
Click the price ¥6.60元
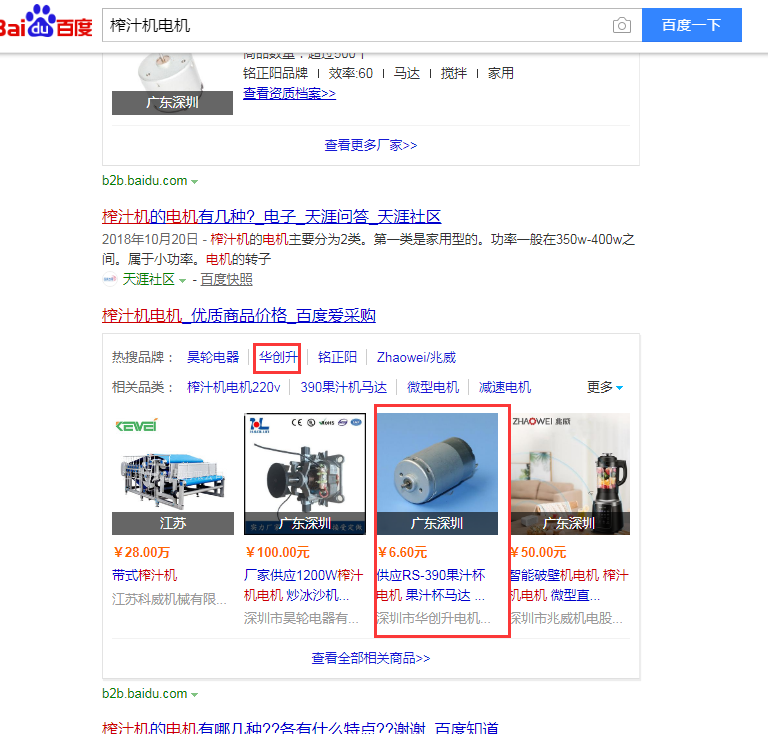point(402,552)
